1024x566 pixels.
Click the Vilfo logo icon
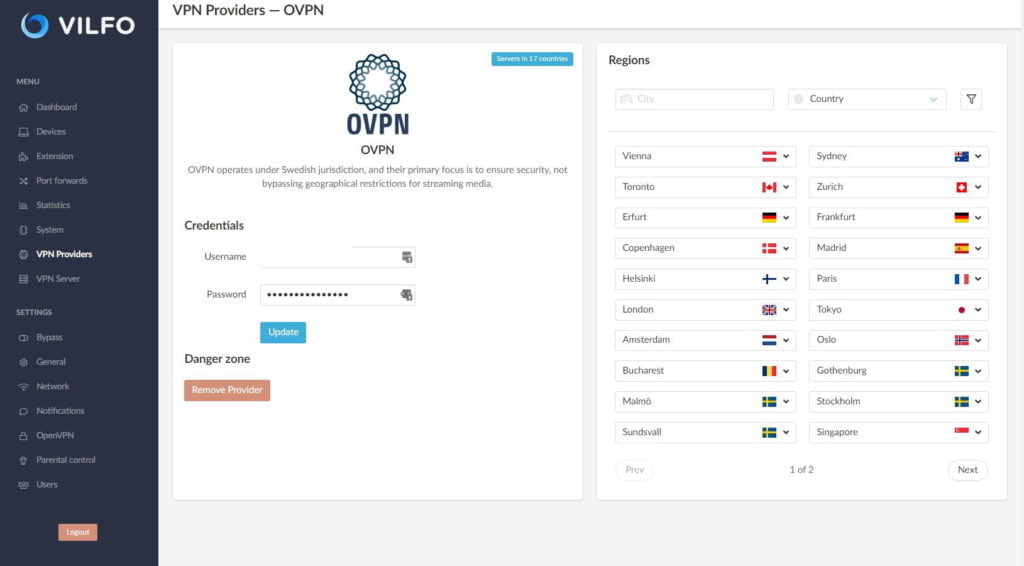(35, 26)
